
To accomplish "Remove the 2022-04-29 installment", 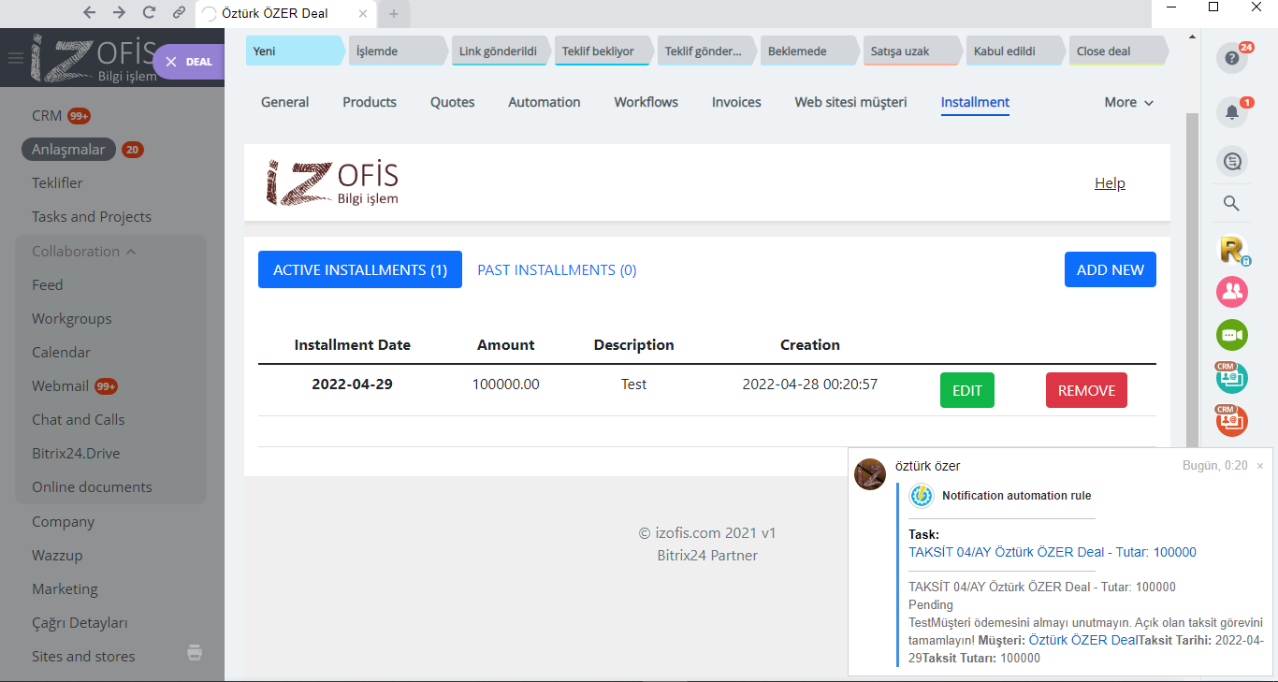I will (1086, 390).
